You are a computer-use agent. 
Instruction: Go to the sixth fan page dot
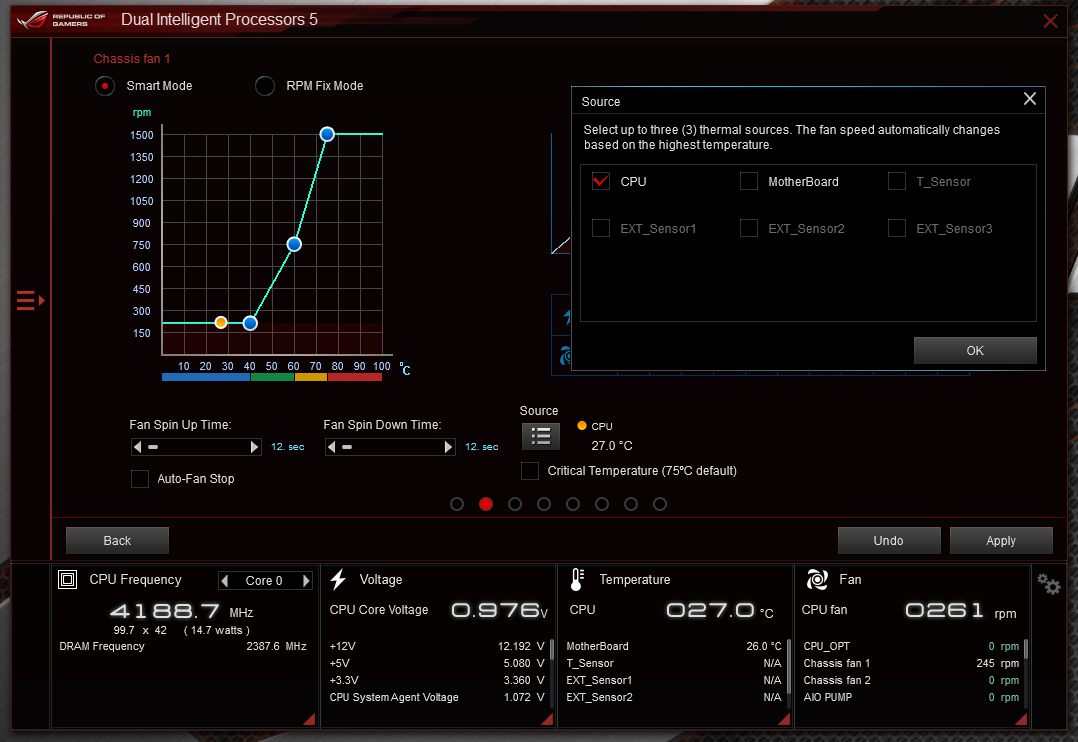[x=602, y=504]
